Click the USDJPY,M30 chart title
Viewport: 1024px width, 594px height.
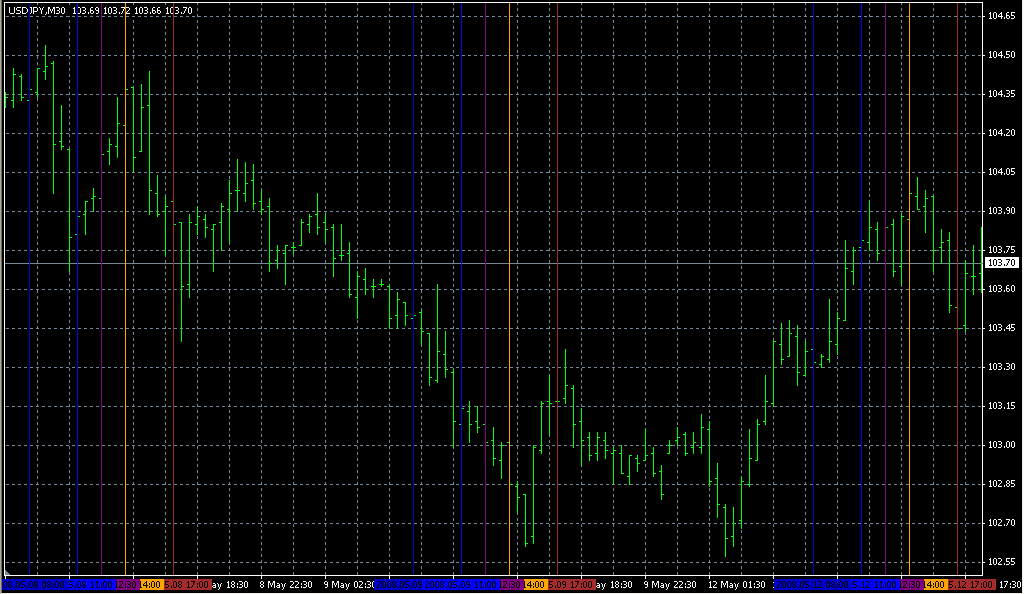[x=36, y=10]
